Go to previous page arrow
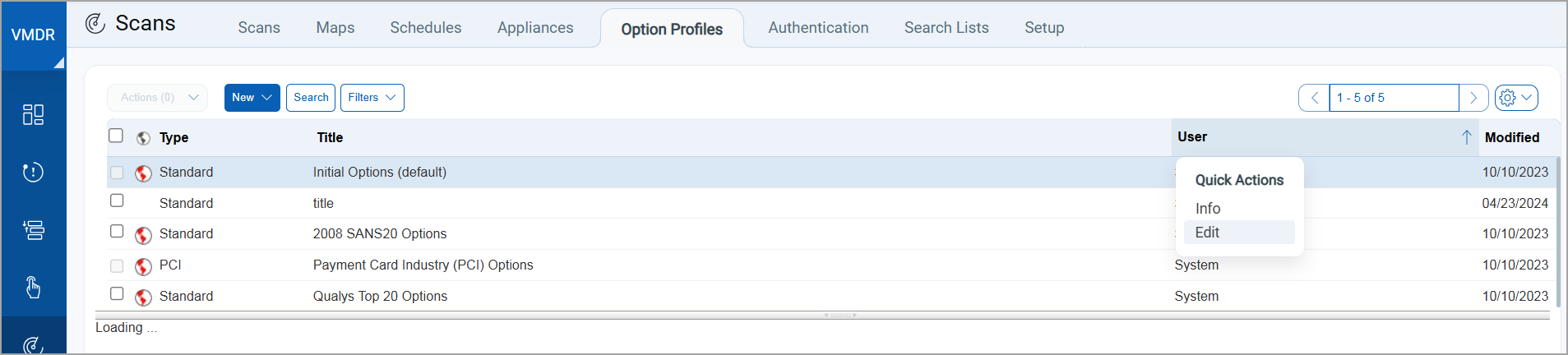Viewport: 1568px width, 355px height. click(1314, 98)
